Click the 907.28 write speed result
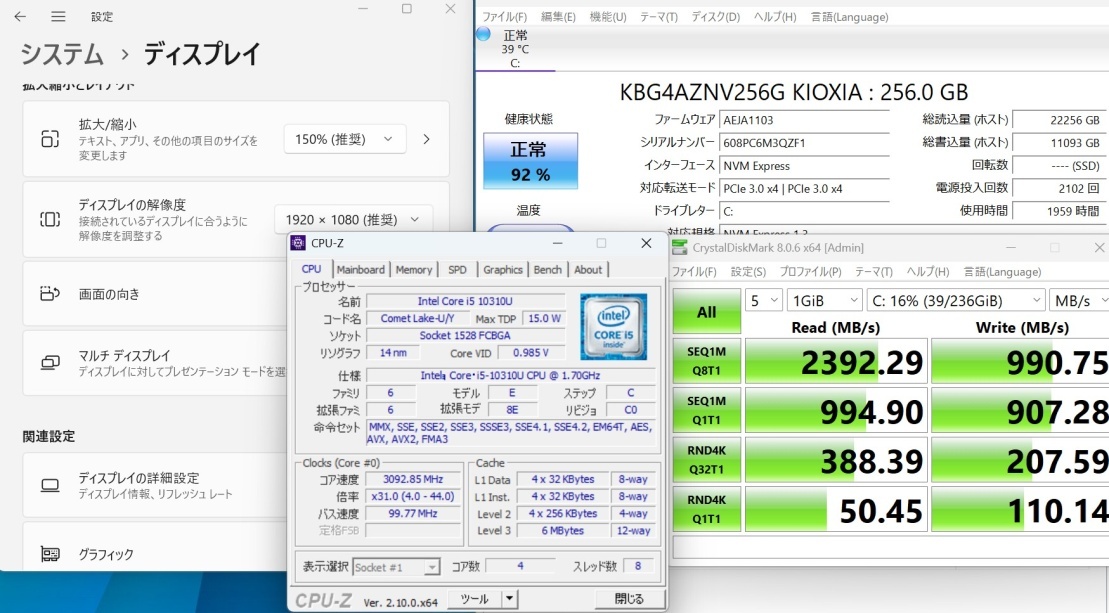Screen dimensions: 1109x613 tap(1021, 411)
